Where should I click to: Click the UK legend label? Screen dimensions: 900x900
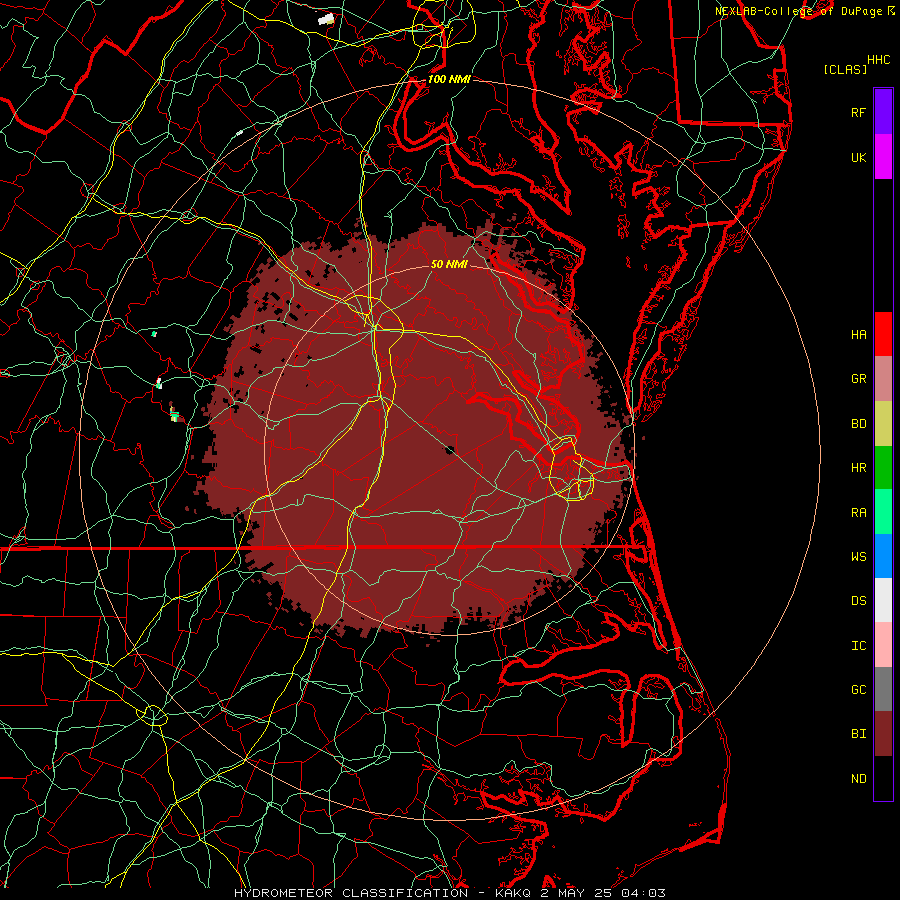[x=858, y=157]
